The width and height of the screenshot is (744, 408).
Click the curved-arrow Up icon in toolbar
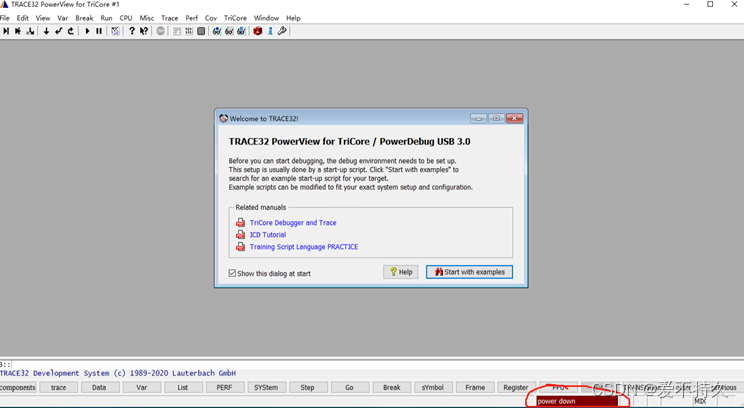(71, 31)
